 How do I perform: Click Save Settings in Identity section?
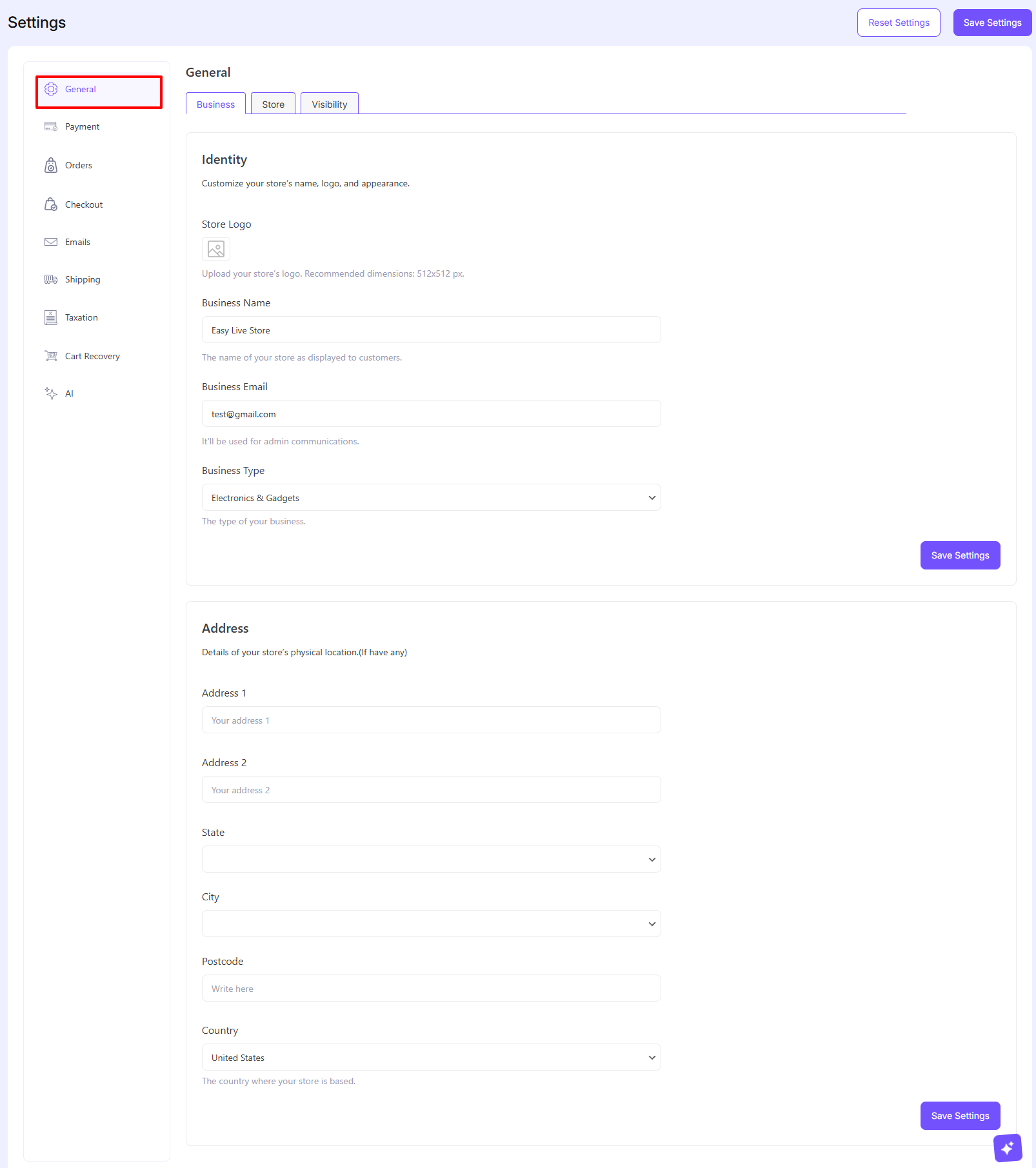960,556
